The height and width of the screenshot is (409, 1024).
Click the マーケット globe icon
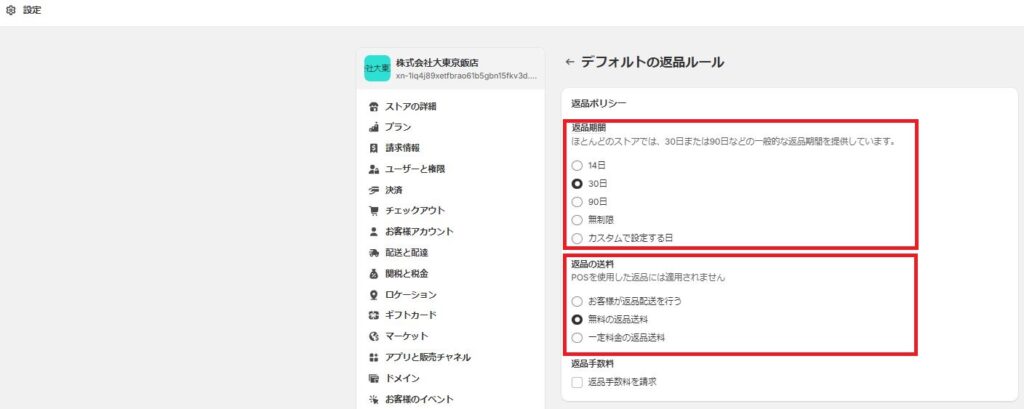pyautogui.click(x=374, y=336)
